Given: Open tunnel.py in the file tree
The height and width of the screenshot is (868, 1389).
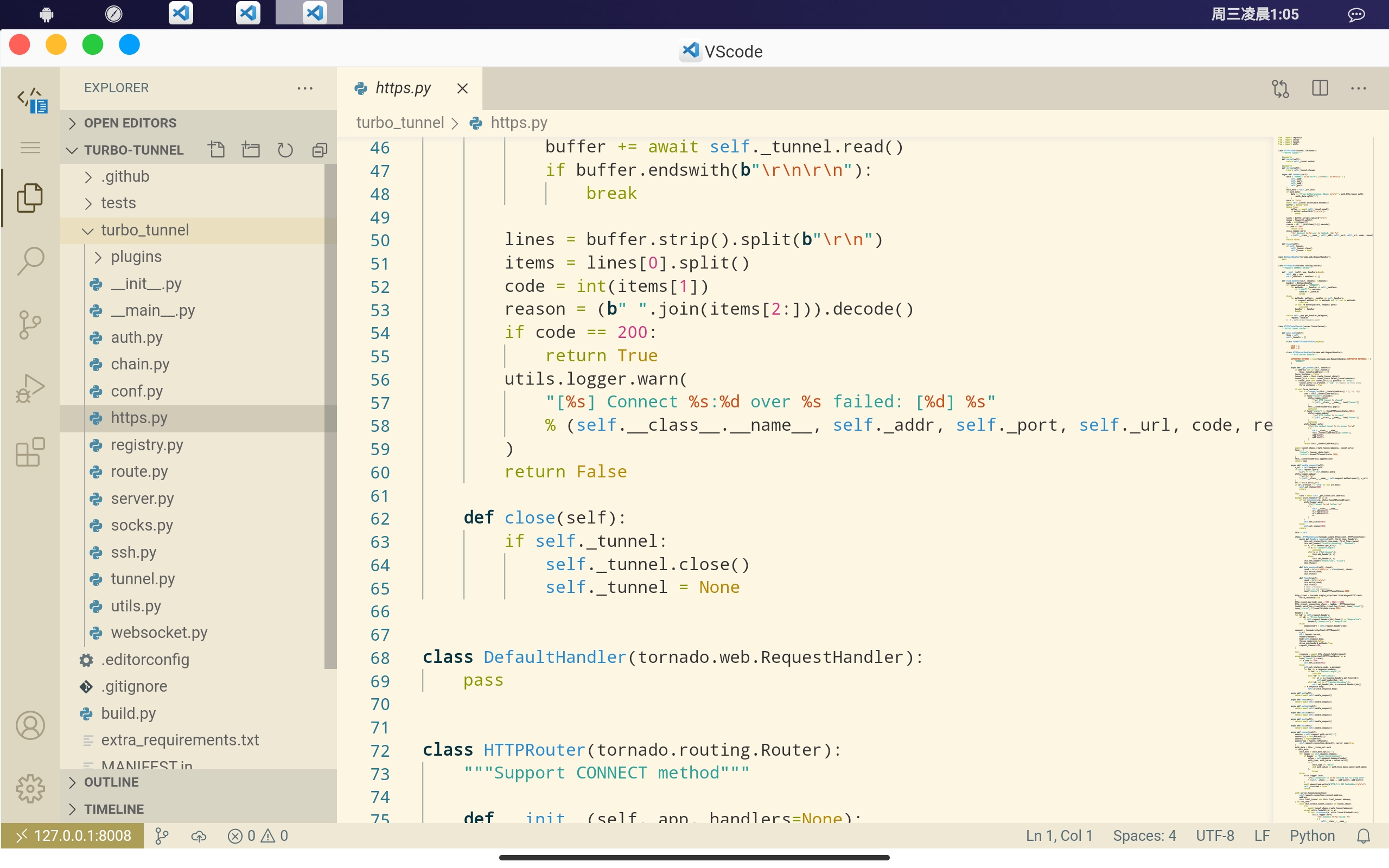Looking at the screenshot, I should [192, 579].
